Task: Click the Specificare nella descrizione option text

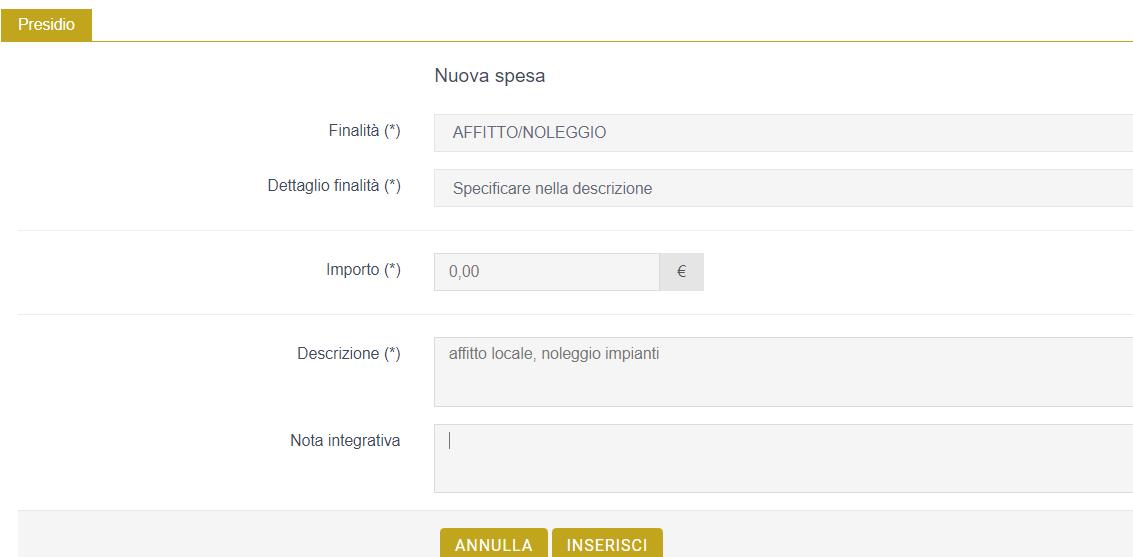Action: pyautogui.click(x=553, y=189)
